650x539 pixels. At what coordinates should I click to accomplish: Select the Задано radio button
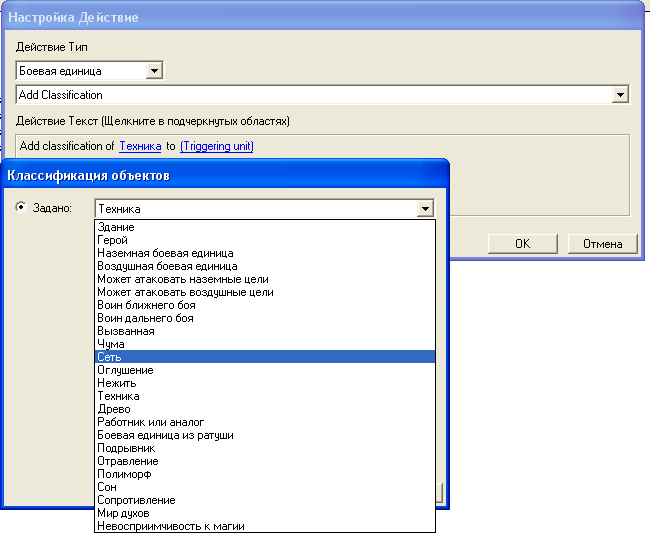(x=21, y=207)
